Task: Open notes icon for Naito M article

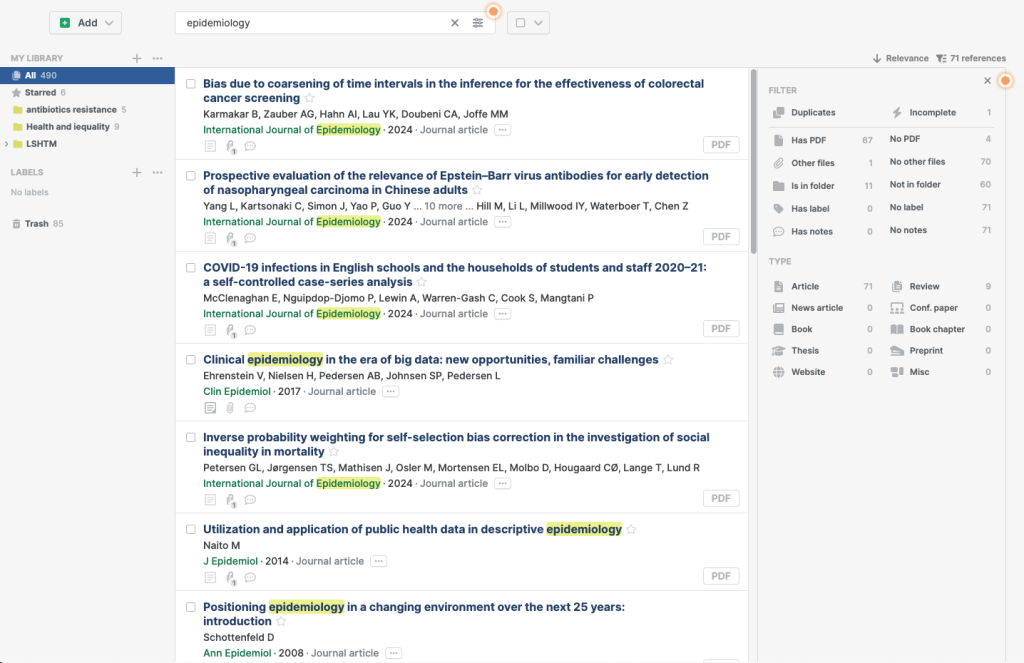Action: 210,577
